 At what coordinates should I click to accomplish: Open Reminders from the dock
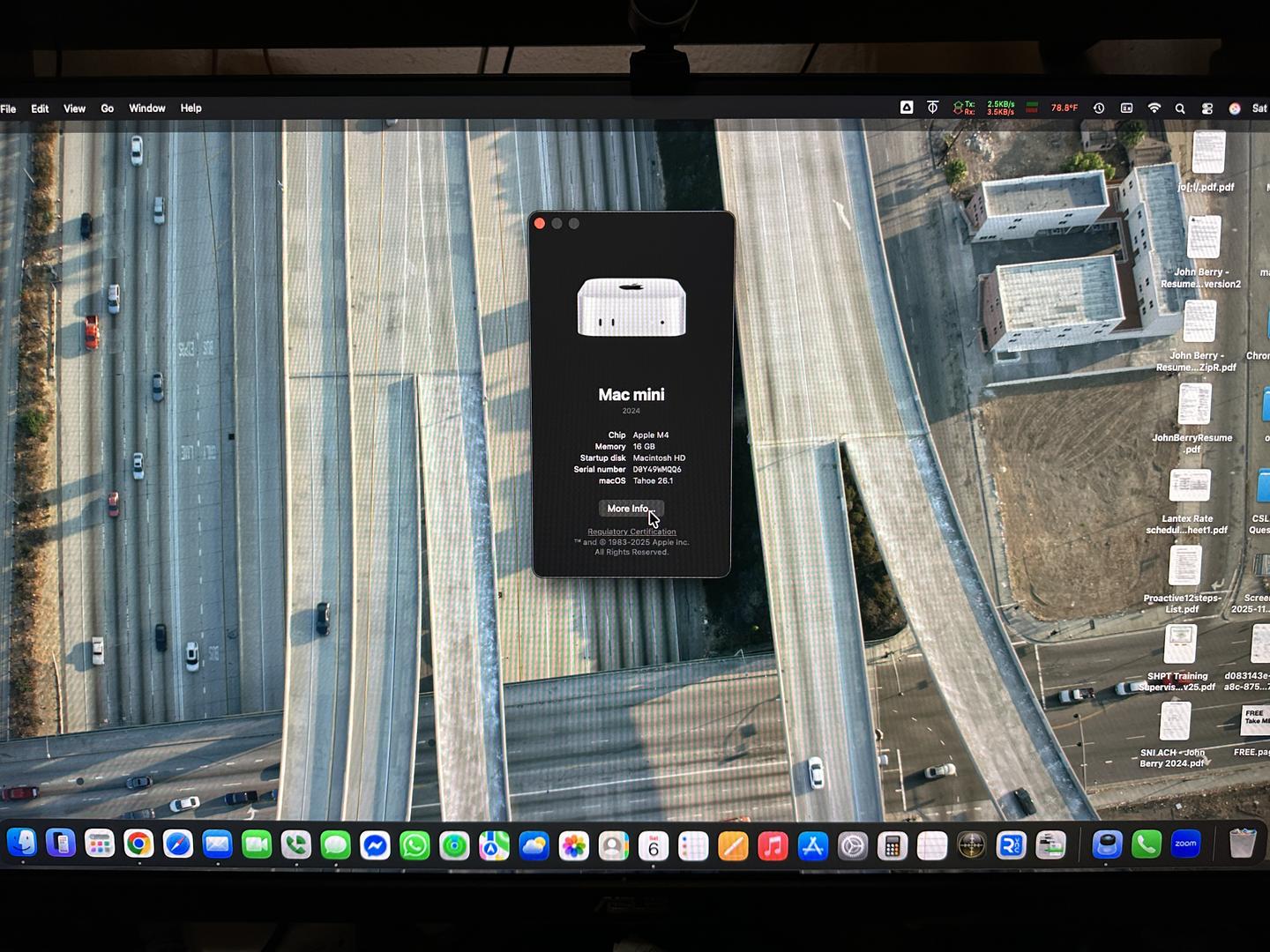tap(693, 844)
